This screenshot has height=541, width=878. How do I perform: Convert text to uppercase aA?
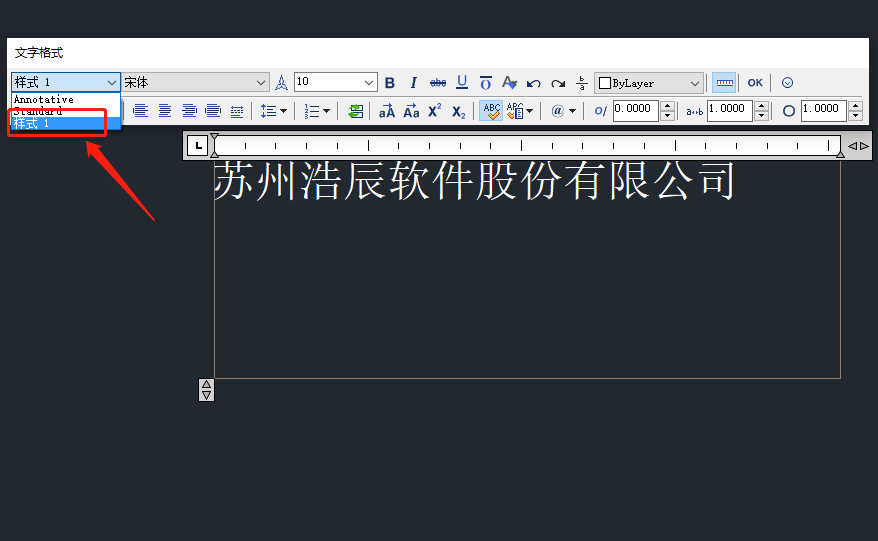[386, 111]
